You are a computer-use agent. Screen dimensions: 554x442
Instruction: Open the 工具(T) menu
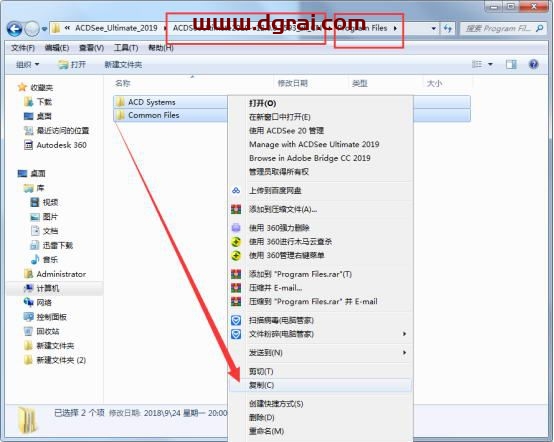[x=126, y=48]
